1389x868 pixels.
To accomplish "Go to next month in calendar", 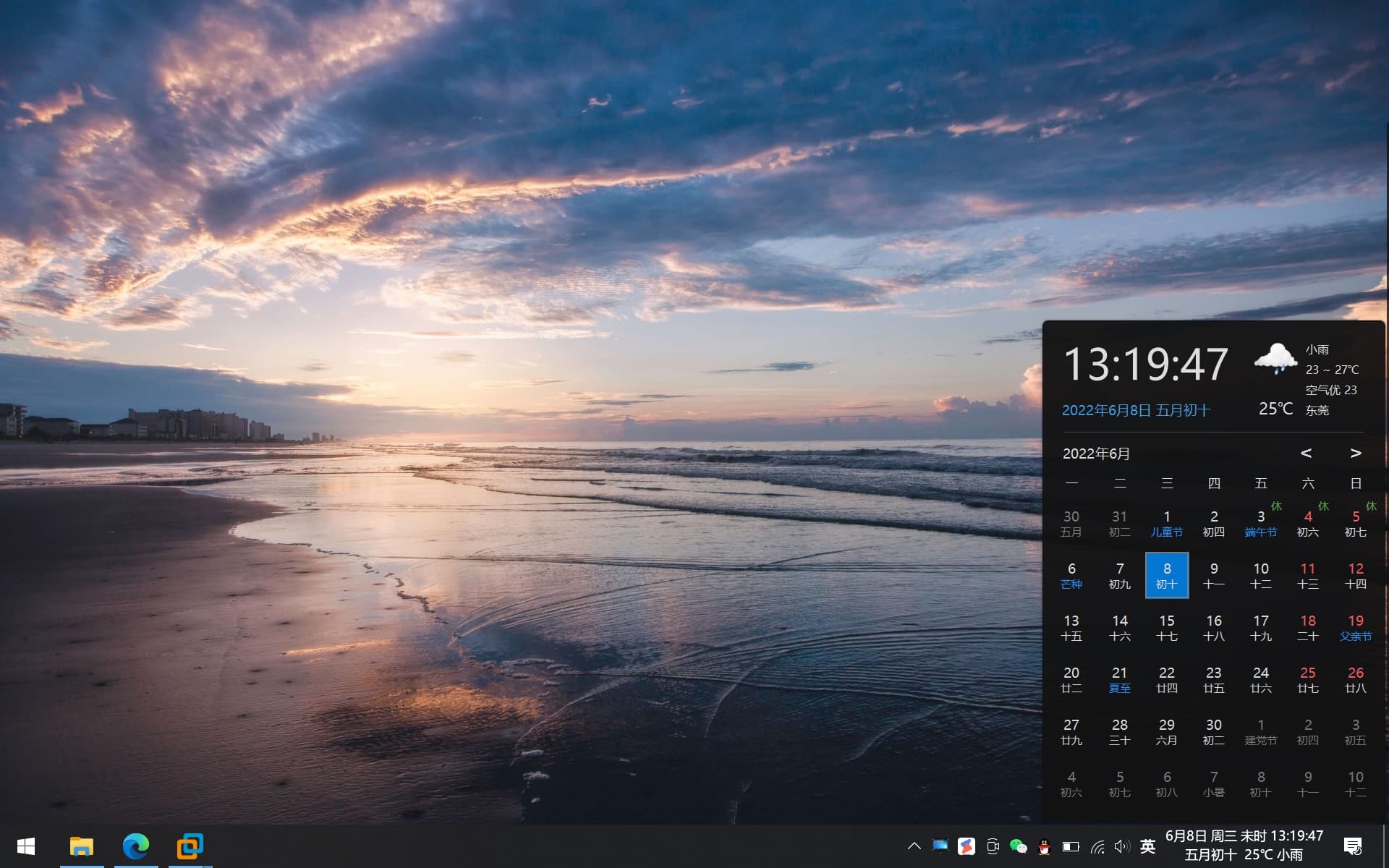I will click(1355, 453).
